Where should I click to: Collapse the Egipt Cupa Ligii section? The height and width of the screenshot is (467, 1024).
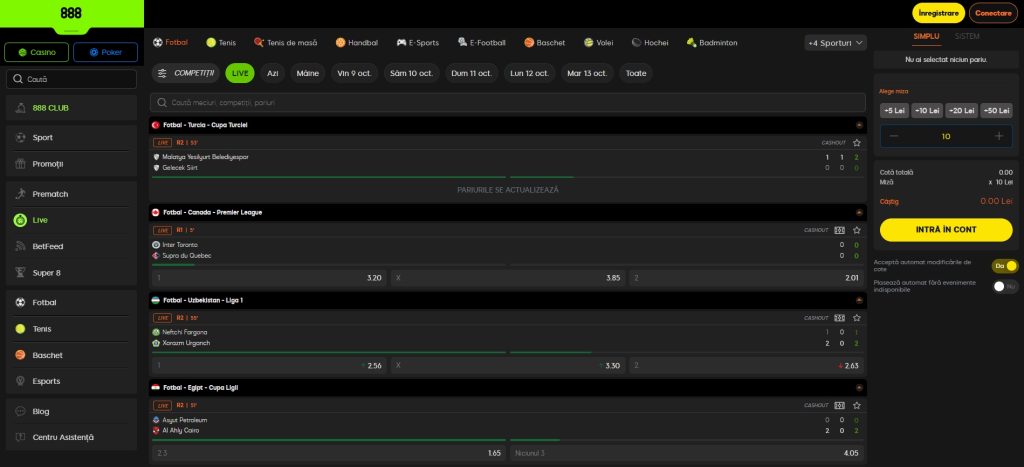(x=859, y=387)
